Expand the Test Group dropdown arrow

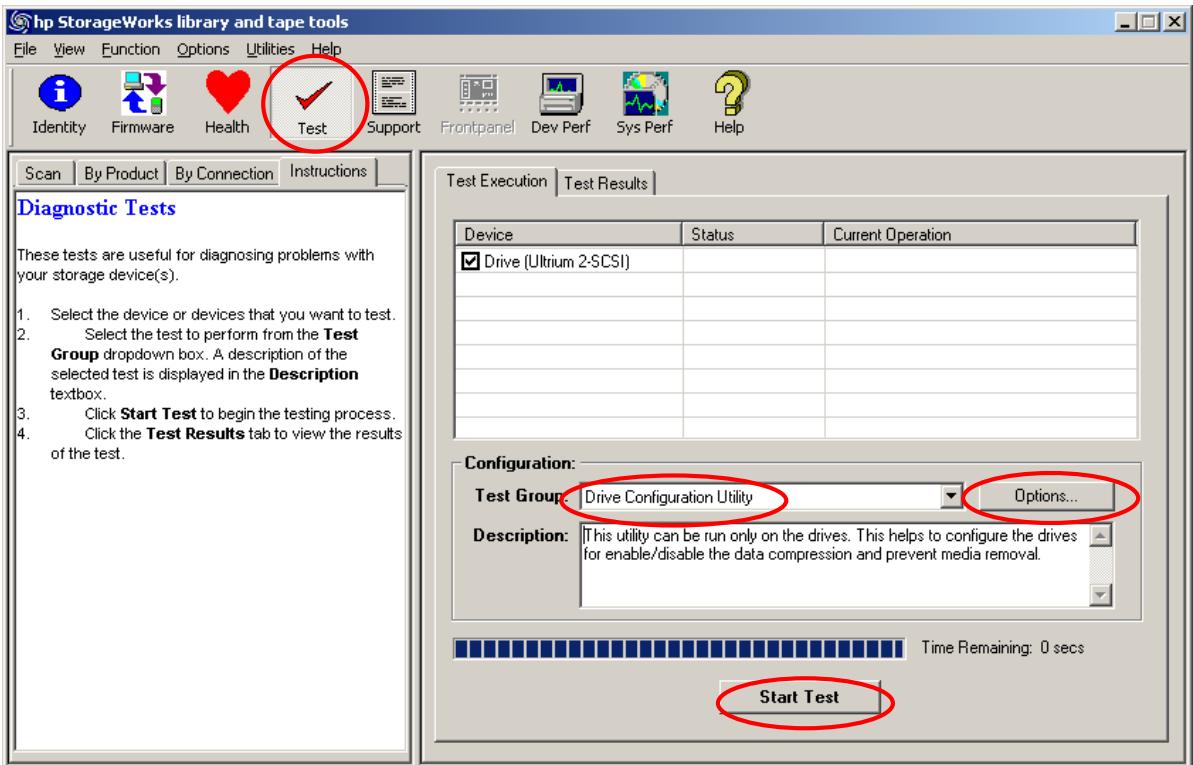point(951,496)
